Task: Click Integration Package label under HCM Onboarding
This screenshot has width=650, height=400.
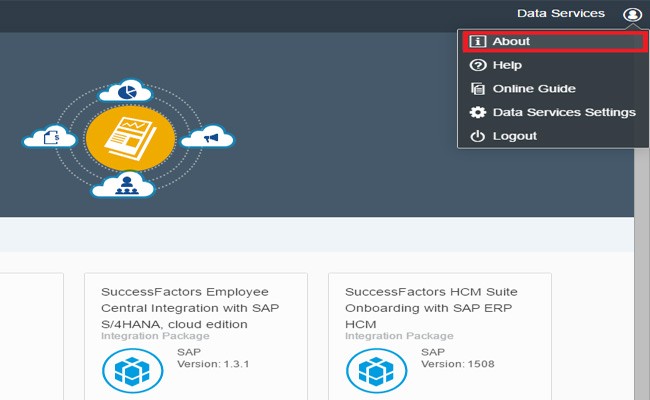Action: click(399, 336)
